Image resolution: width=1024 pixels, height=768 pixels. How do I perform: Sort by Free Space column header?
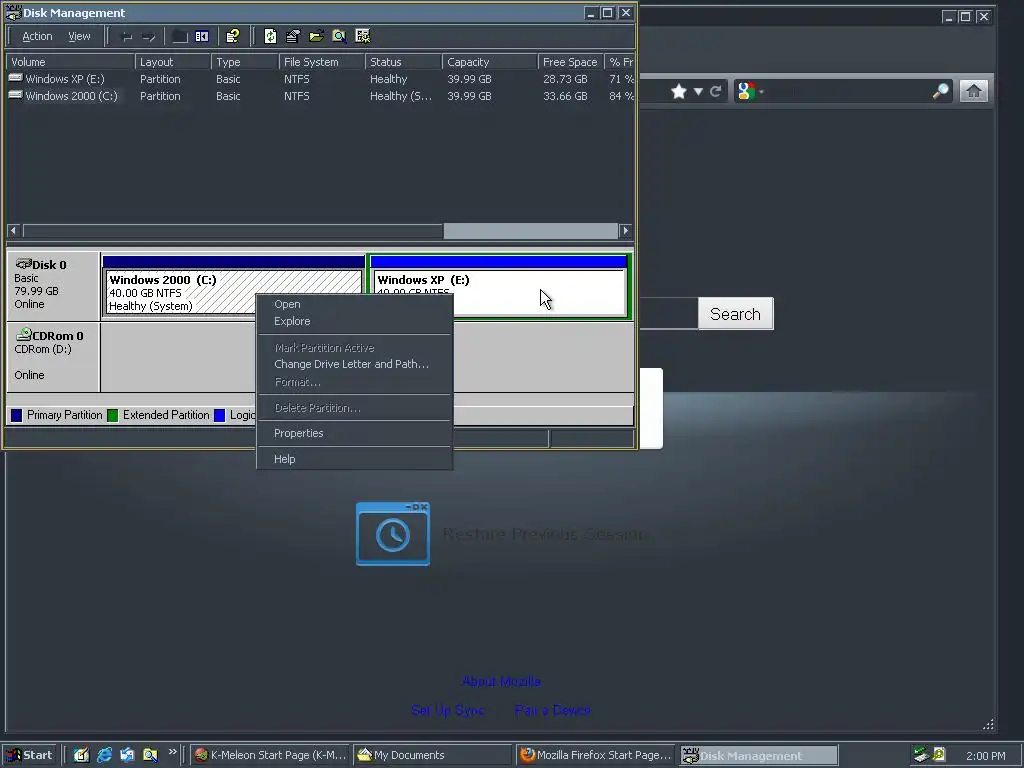tap(571, 62)
